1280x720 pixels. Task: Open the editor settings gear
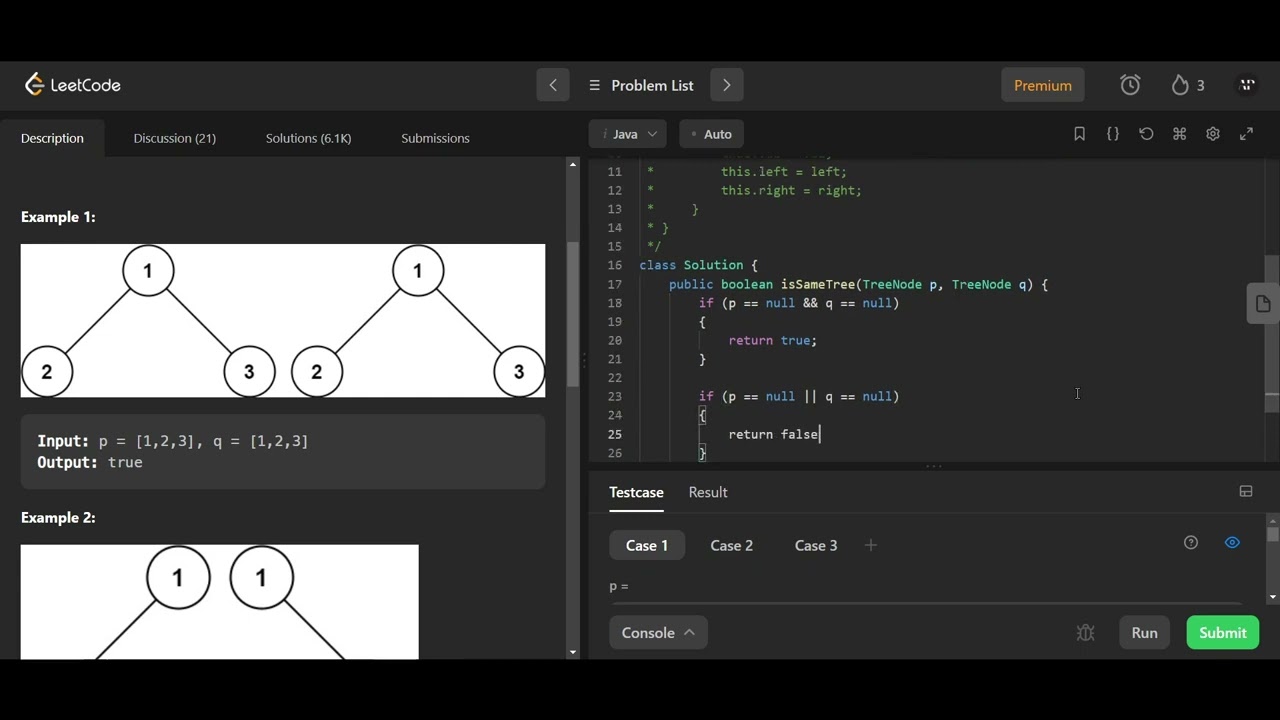(x=1213, y=134)
